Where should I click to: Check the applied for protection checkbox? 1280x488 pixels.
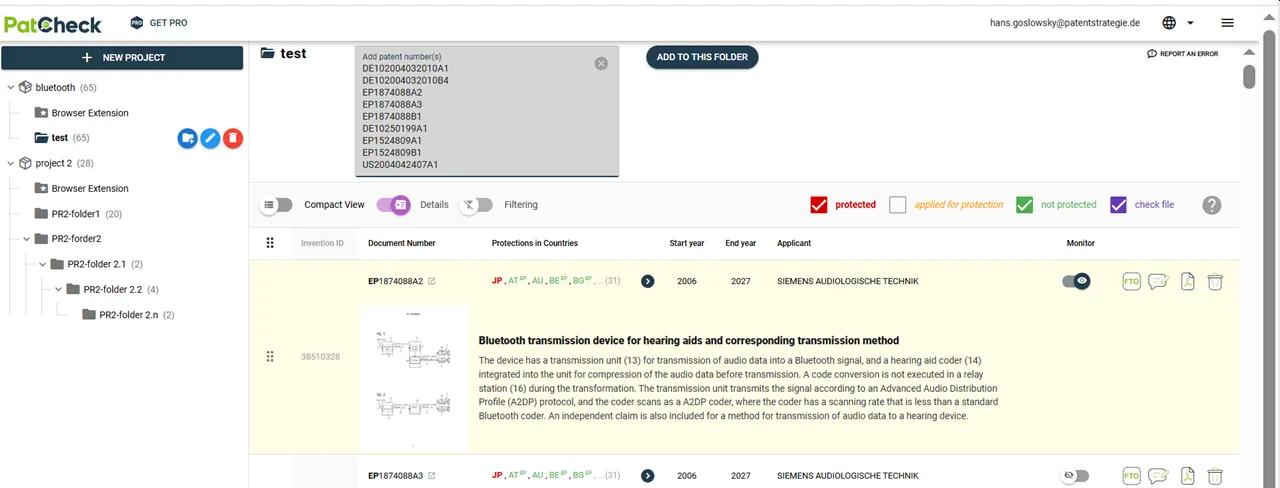[897, 205]
